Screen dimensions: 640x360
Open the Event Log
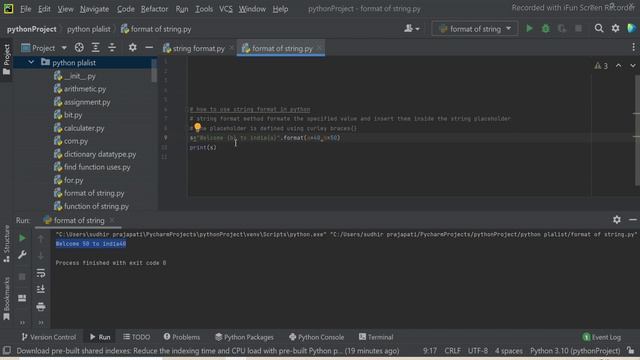tap(602, 337)
